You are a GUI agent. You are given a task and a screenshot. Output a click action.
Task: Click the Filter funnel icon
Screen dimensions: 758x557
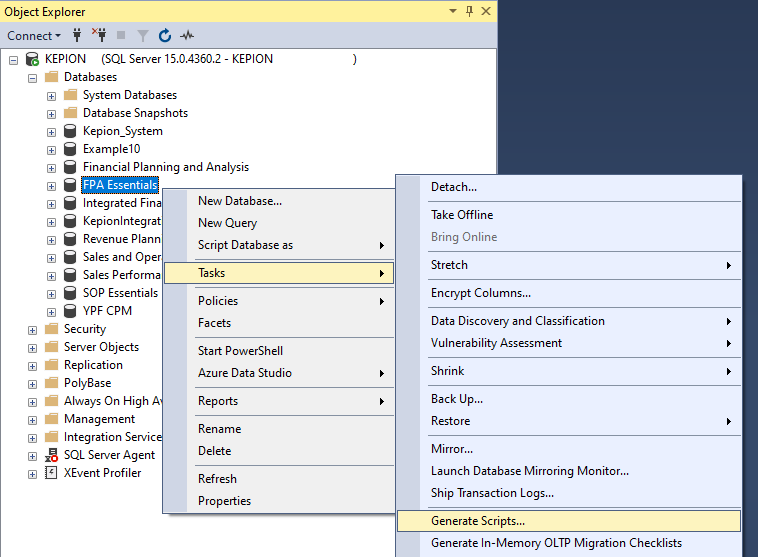click(143, 36)
